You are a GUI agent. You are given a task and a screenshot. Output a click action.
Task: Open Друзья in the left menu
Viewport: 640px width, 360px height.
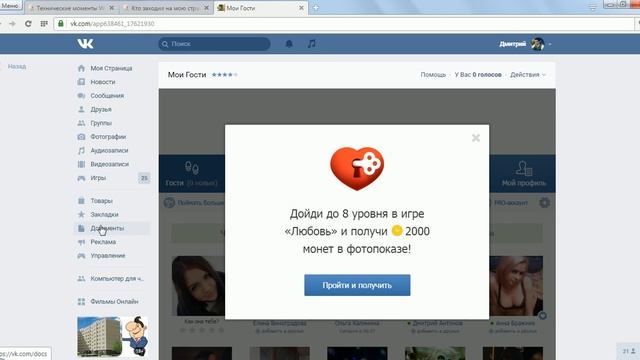pos(101,109)
